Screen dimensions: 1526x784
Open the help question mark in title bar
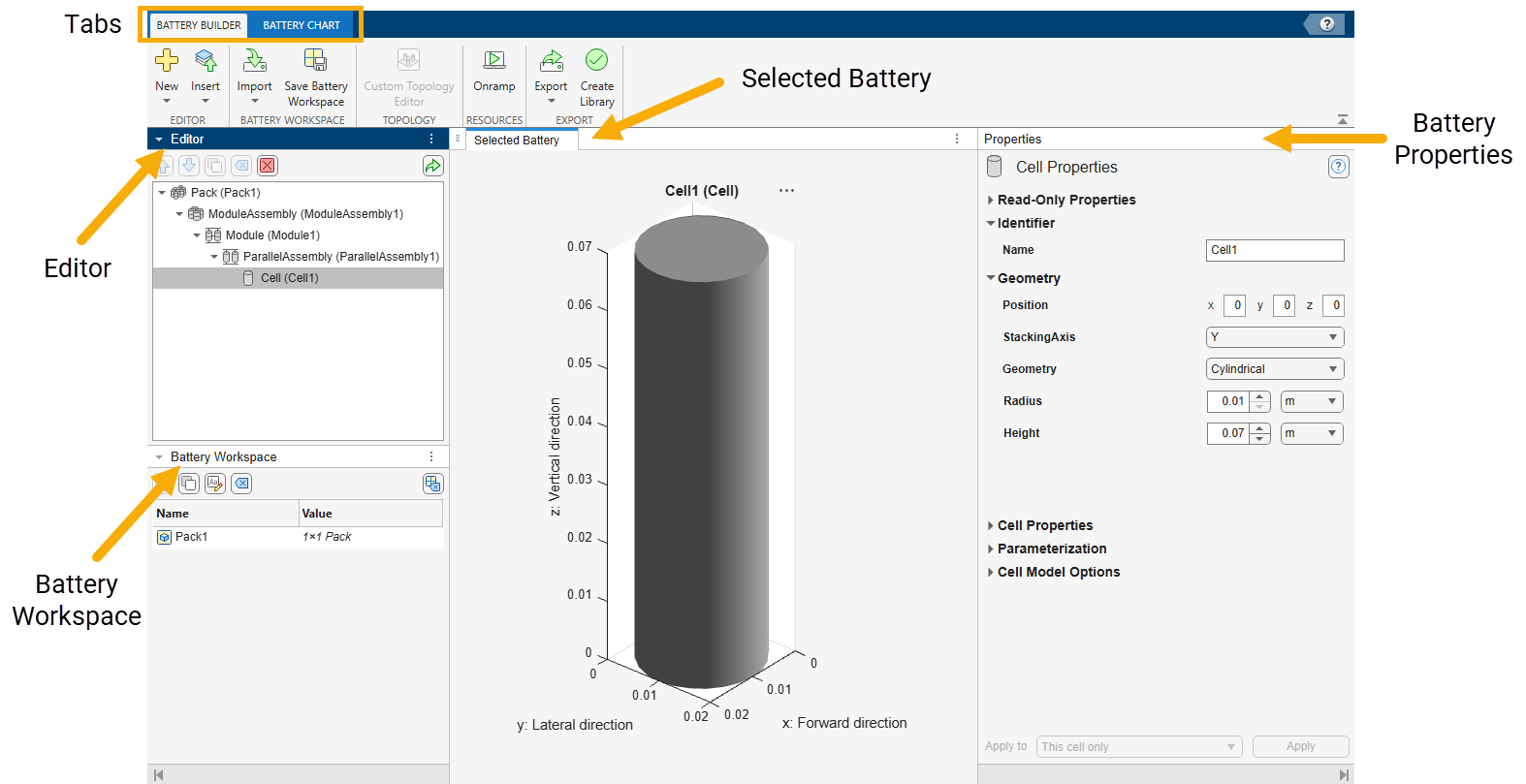pyautogui.click(x=1327, y=24)
